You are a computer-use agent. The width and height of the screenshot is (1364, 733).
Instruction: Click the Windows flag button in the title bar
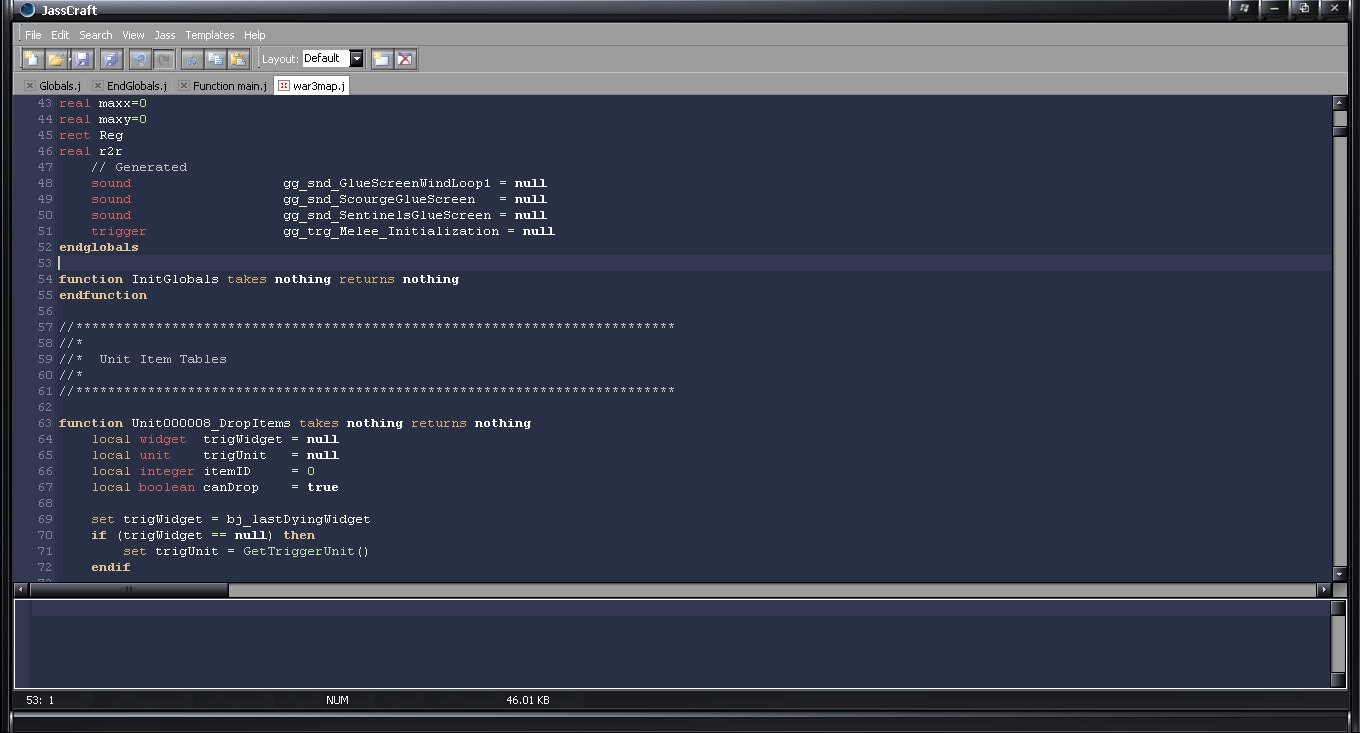(1244, 8)
